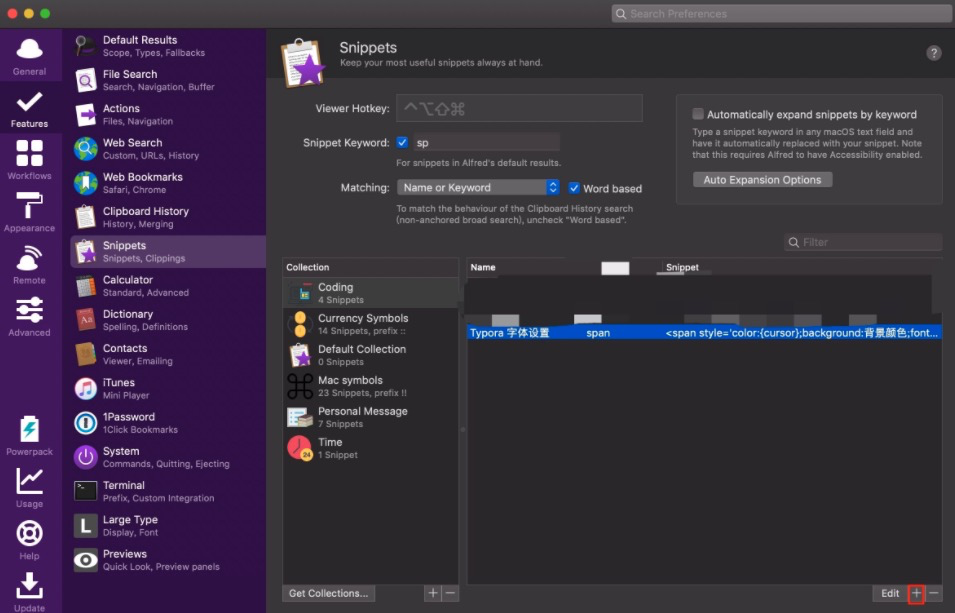
Task: Select the Personal Message collection
Action: coord(370,417)
